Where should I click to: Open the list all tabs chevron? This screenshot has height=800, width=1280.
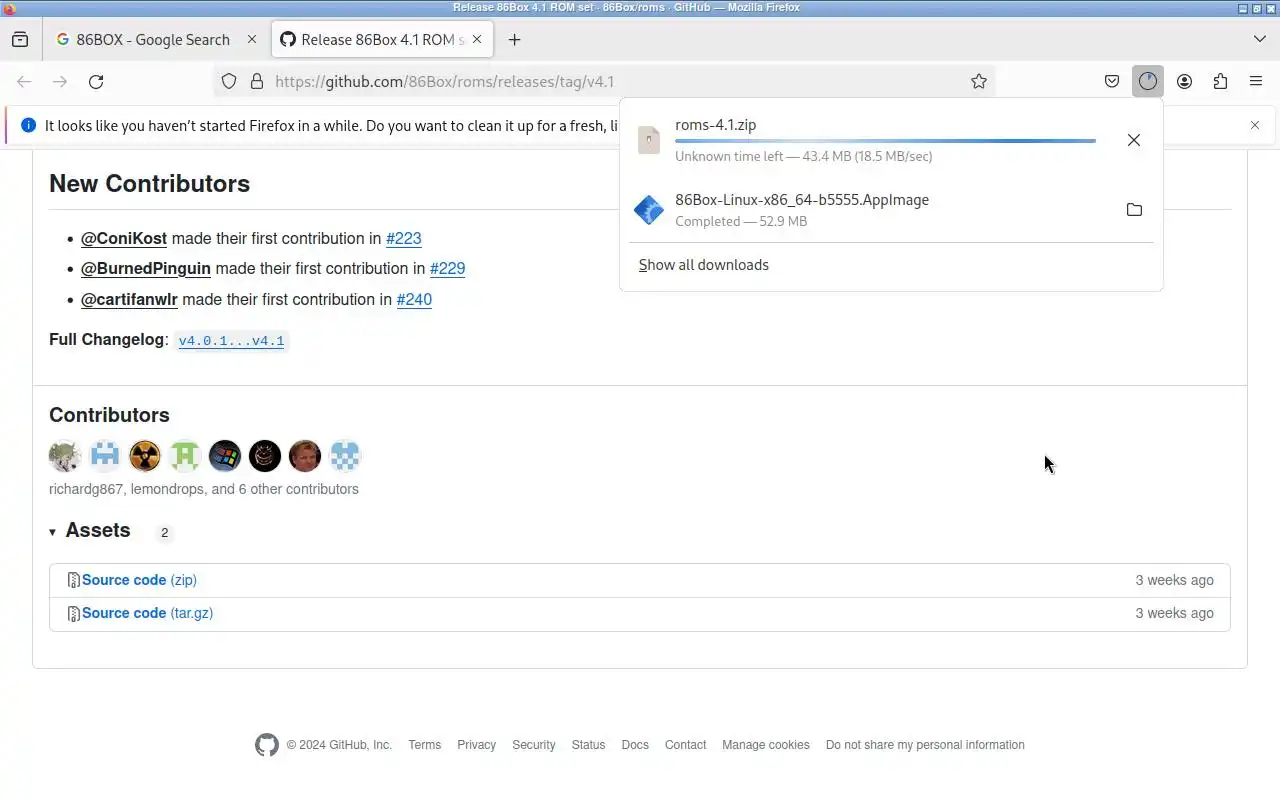pyautogui.click(x=1259, y=39)
